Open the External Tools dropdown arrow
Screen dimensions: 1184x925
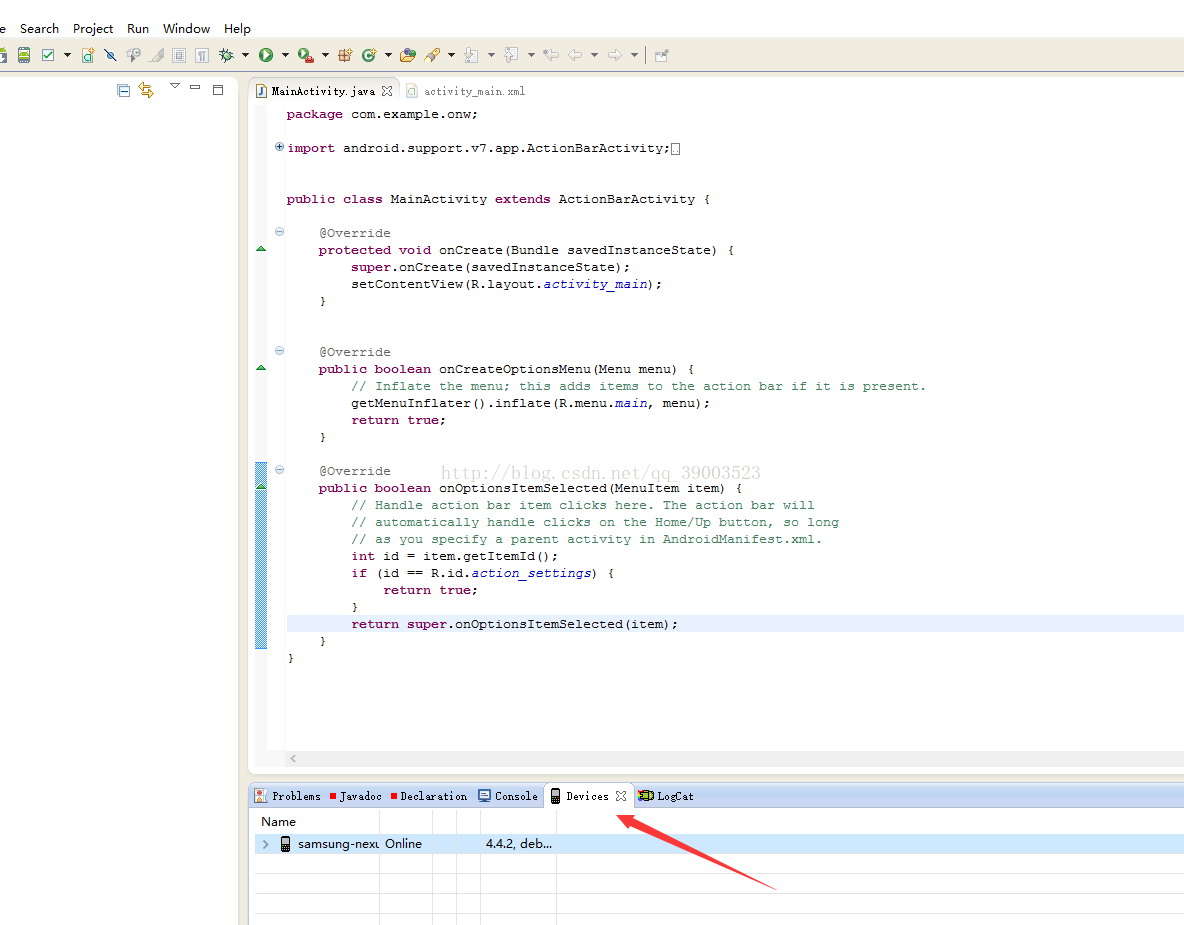(325, 55)
